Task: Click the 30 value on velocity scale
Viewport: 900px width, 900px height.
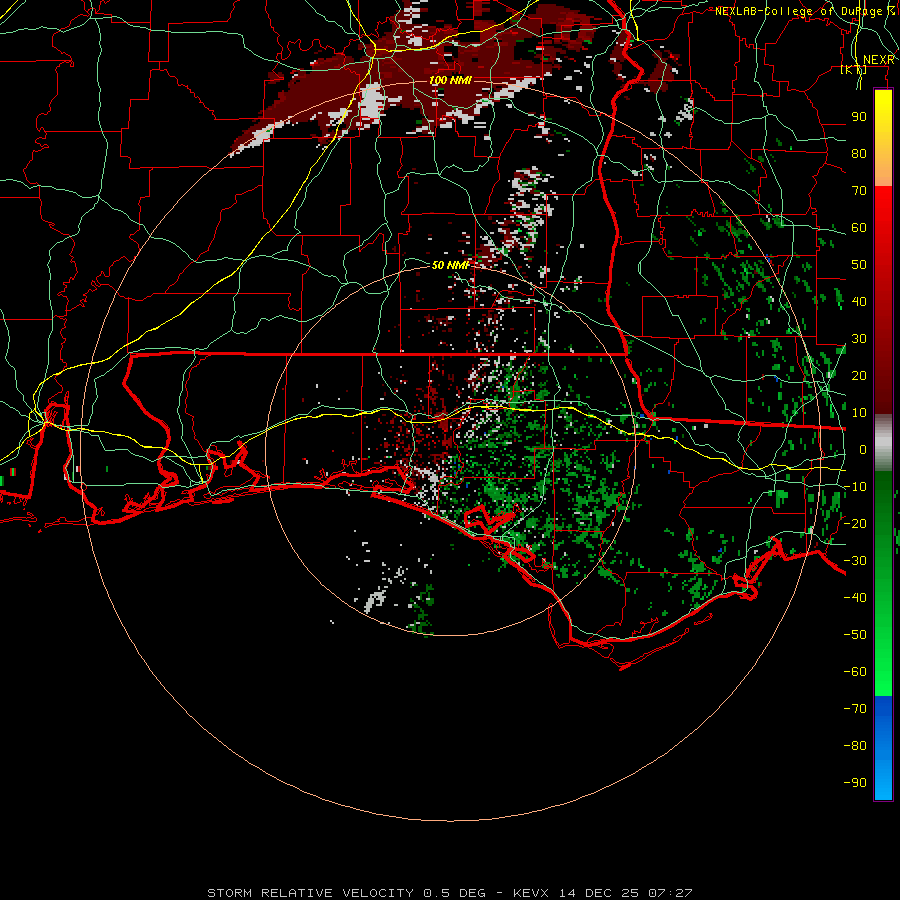Action: tap(859, 339)
